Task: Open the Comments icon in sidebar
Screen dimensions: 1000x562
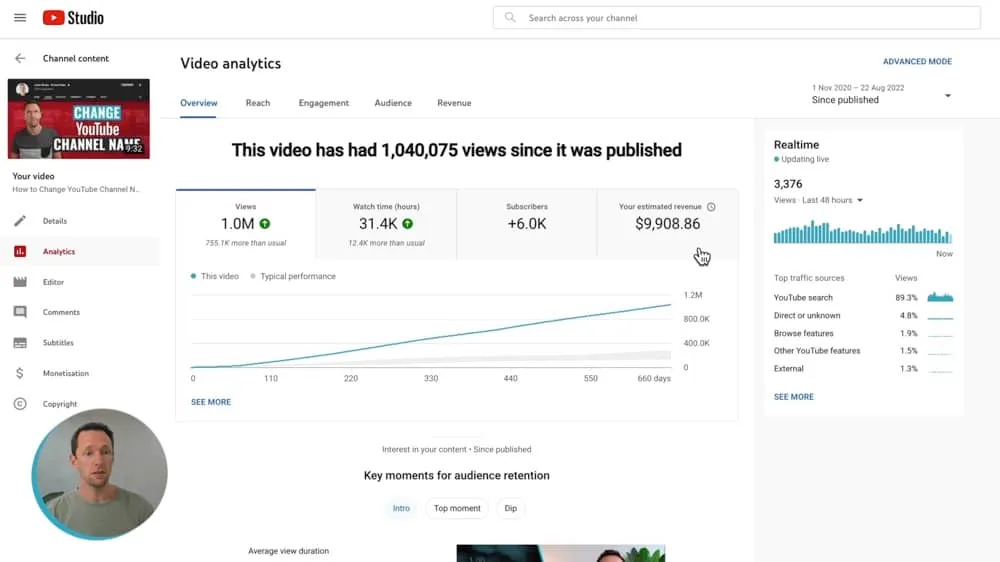Action: click(20, 312)
